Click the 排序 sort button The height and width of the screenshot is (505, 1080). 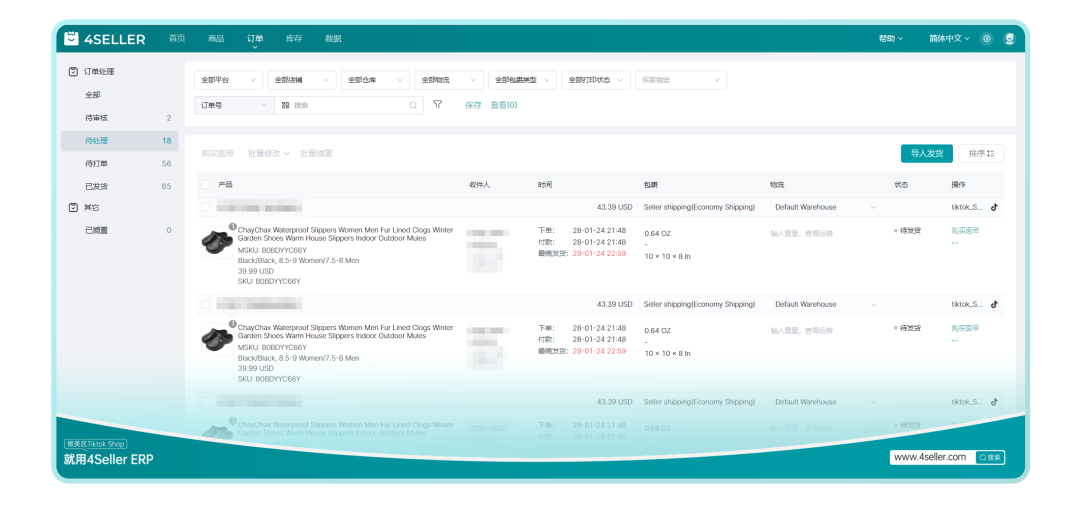point(981,154)
